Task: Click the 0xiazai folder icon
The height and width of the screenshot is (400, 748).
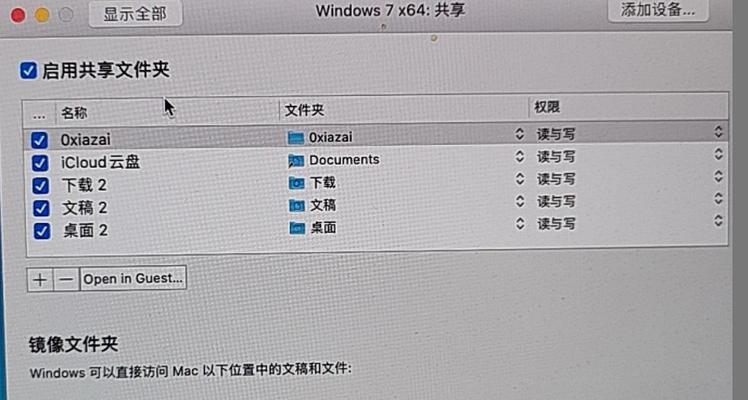Action: (296, 138)
